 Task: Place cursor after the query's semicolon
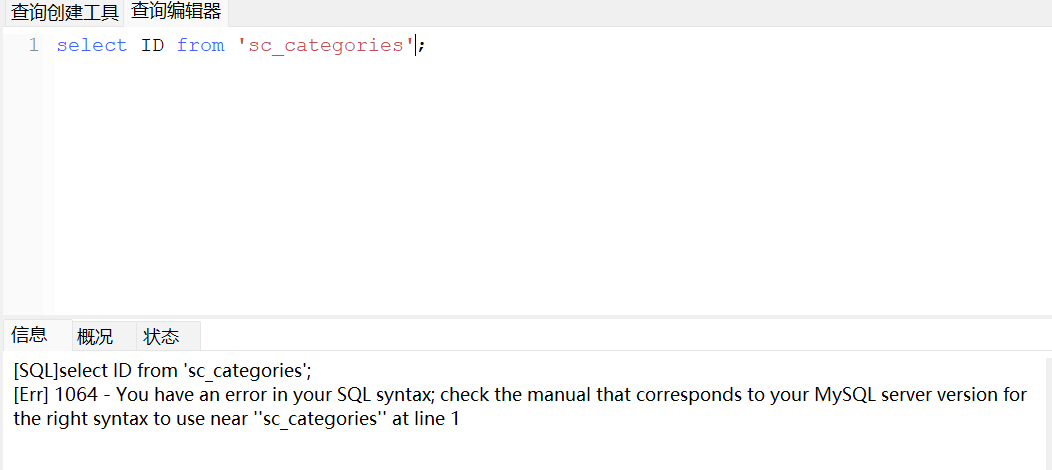(x=427, y=45)
